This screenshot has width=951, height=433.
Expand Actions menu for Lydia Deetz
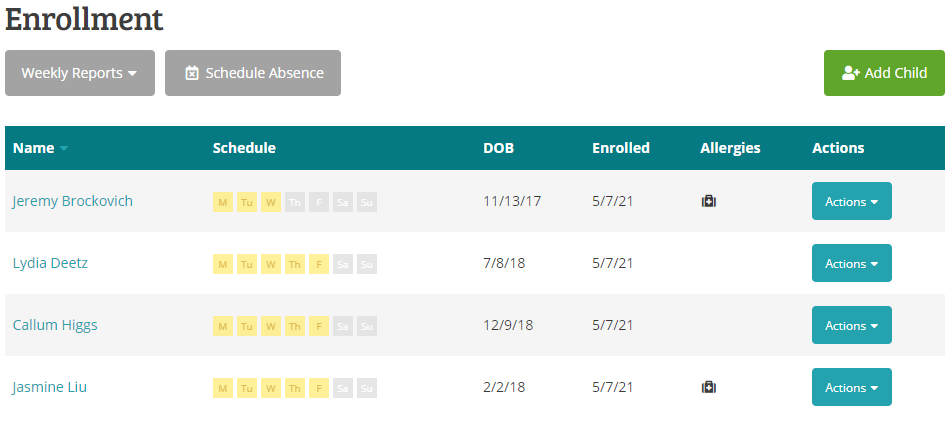pos(851,263)
